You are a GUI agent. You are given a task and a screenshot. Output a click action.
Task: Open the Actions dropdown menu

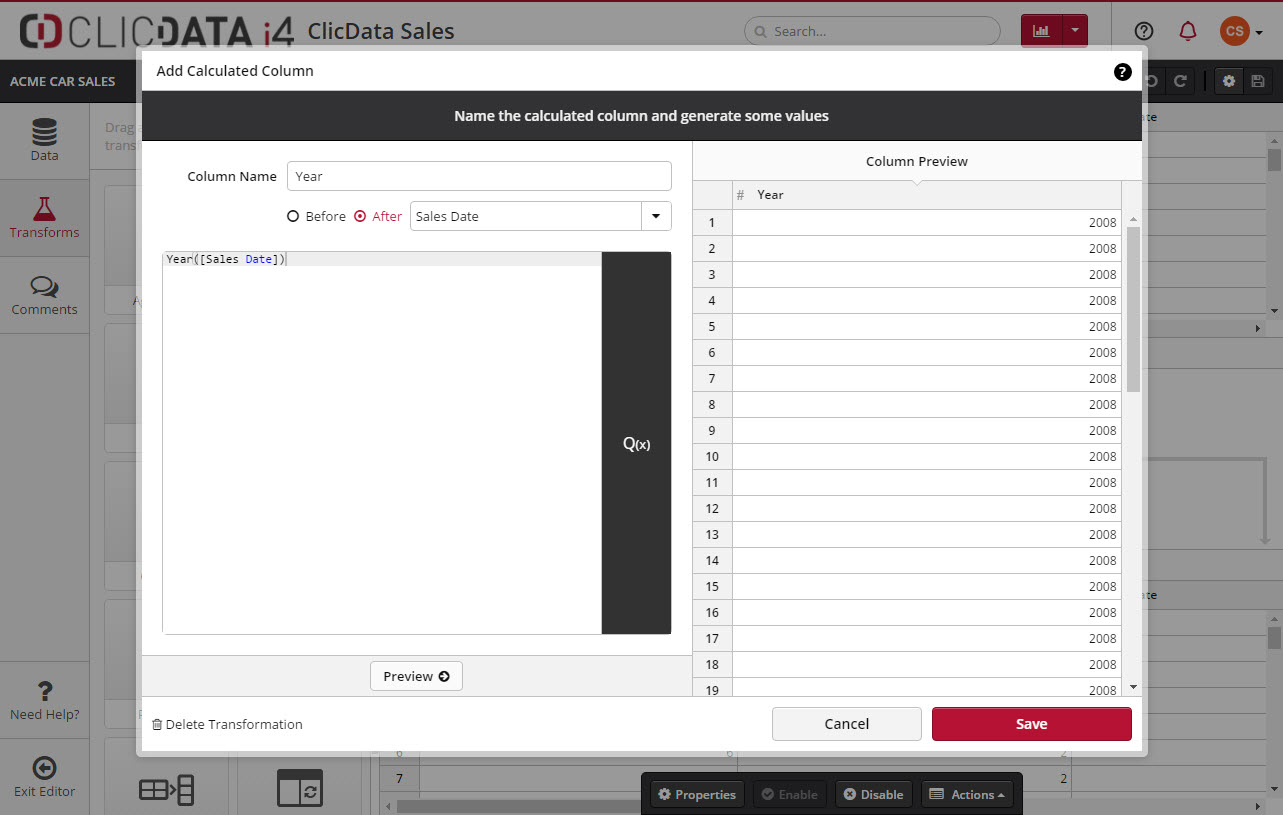tap(967, 794)
